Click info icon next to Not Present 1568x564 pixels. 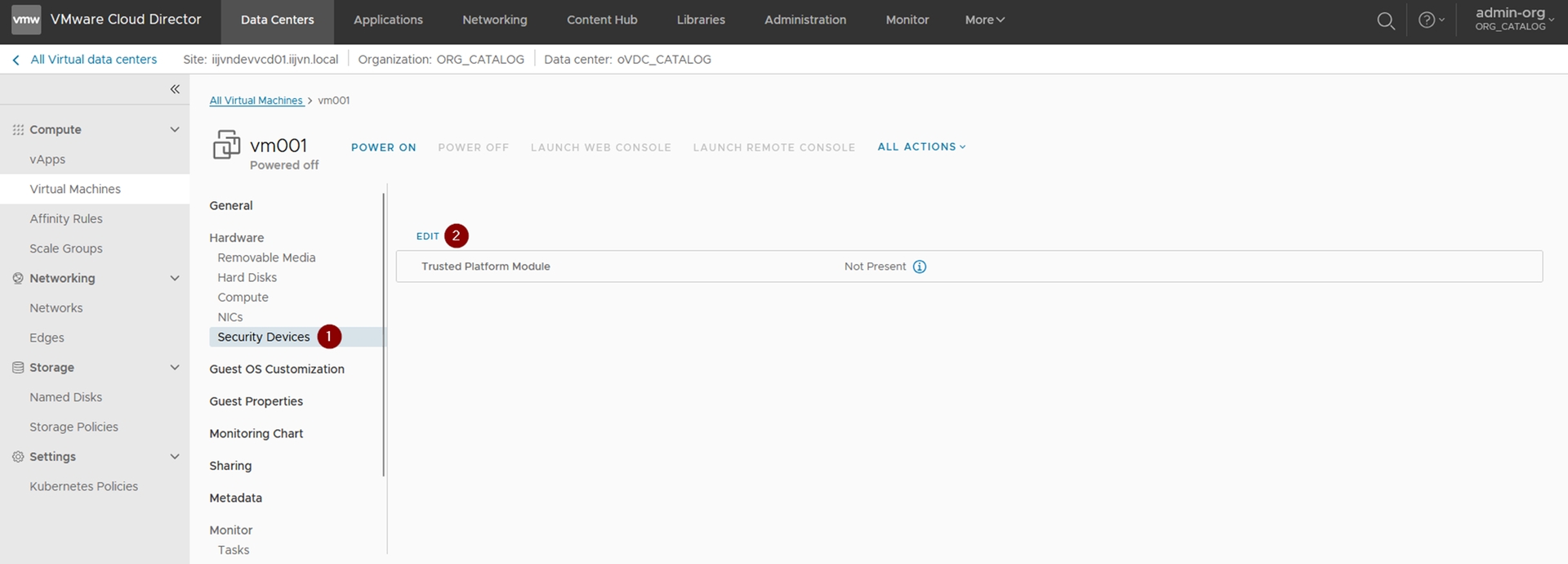pos(920,267)
